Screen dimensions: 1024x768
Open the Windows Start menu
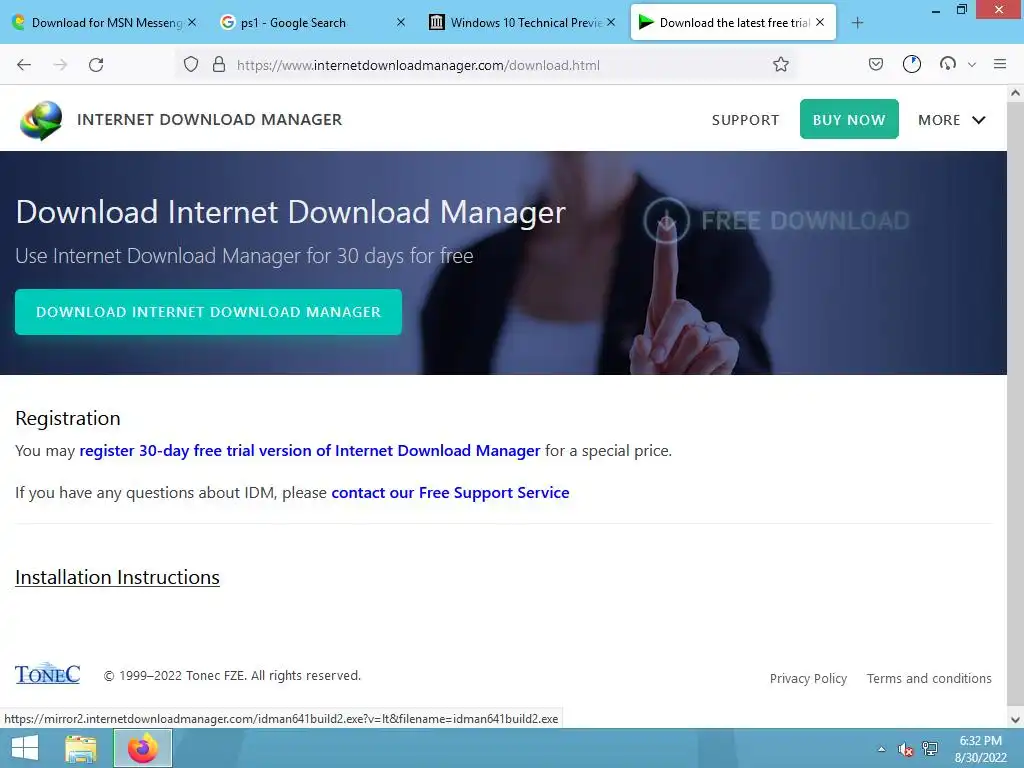click(25, 748)
